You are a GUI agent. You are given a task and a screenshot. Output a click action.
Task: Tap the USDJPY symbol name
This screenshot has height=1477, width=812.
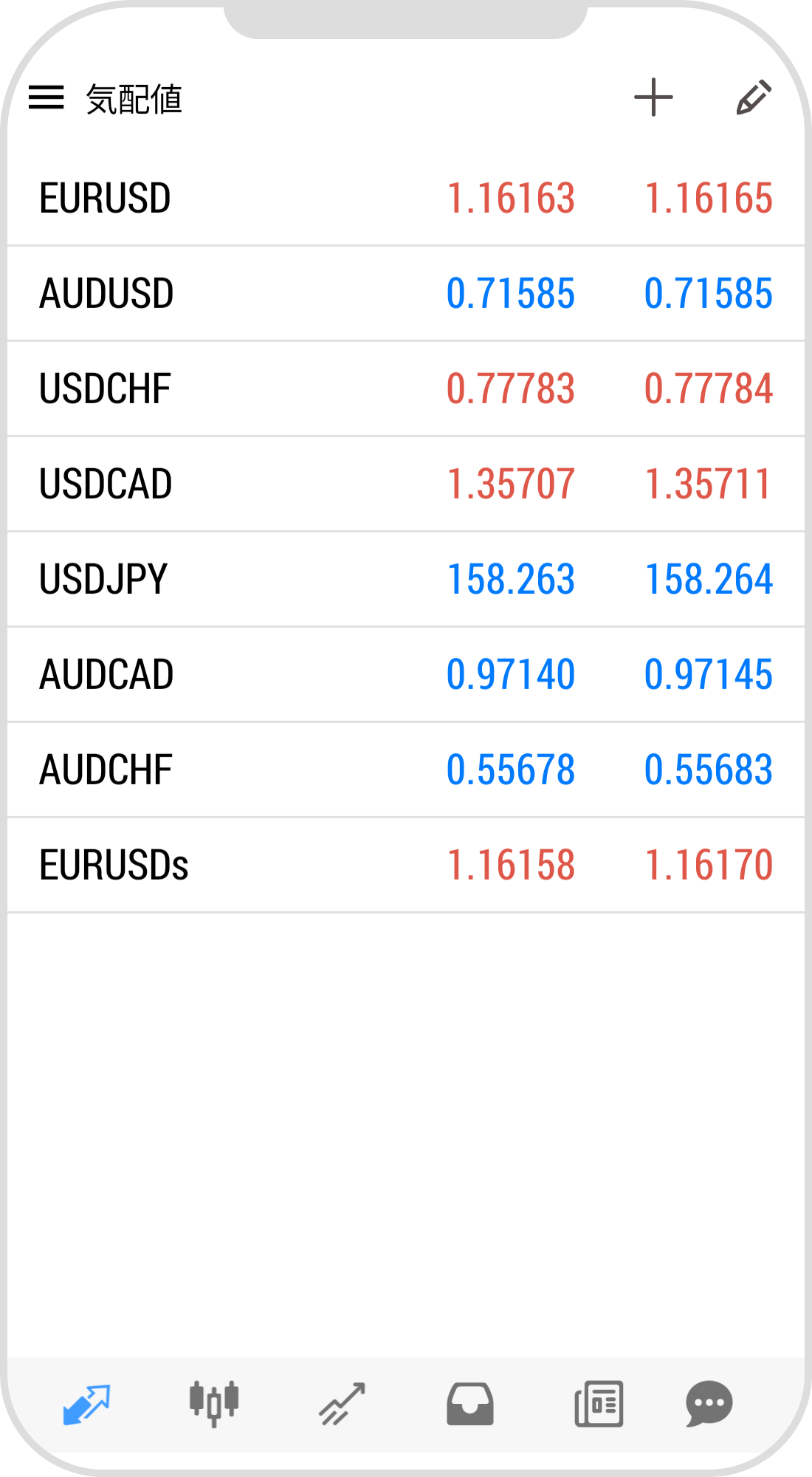pos(103,579)
